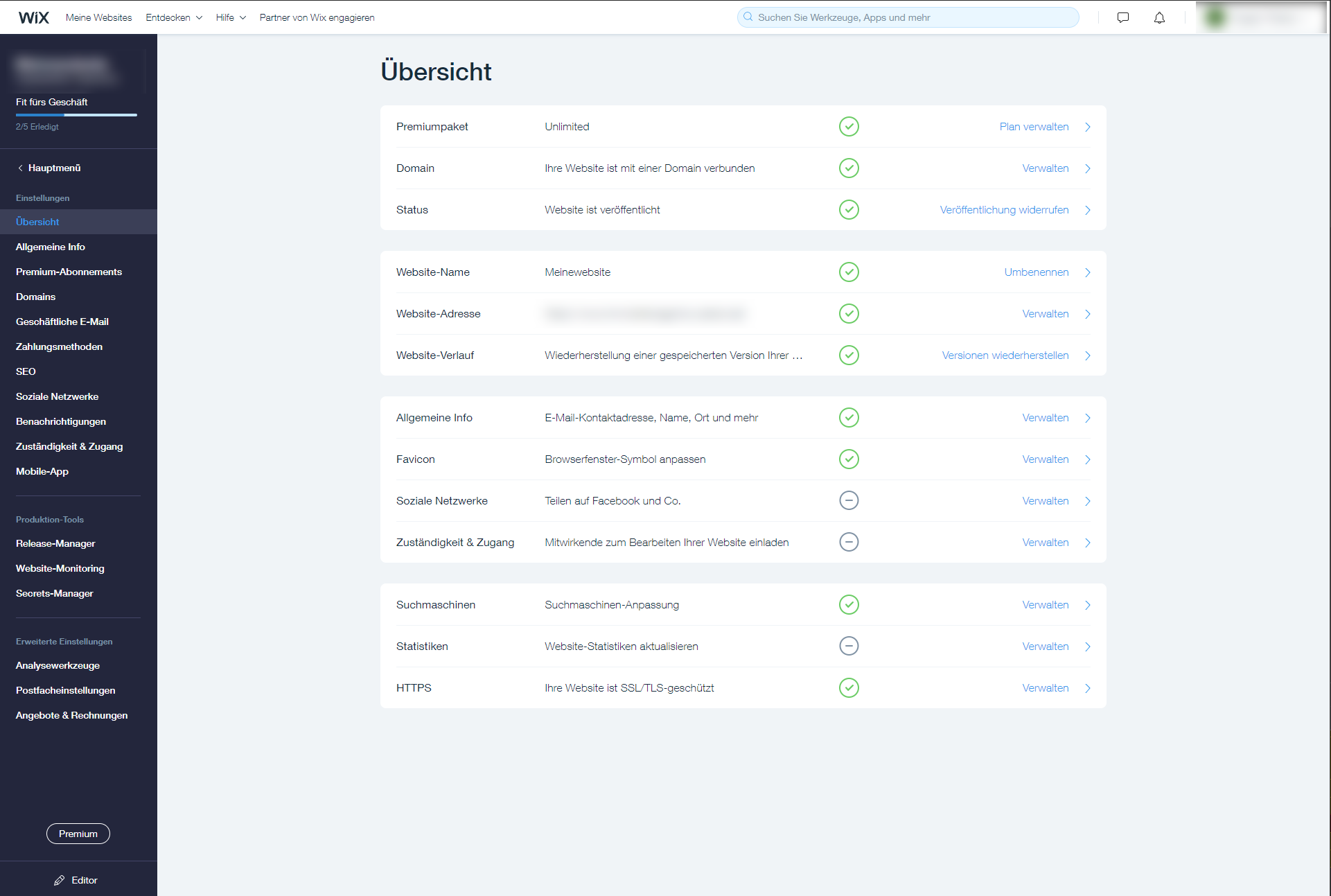
Task: Expand the Hilfe dropdown menu
Action: pyautogui.click(x=231, y=17)
